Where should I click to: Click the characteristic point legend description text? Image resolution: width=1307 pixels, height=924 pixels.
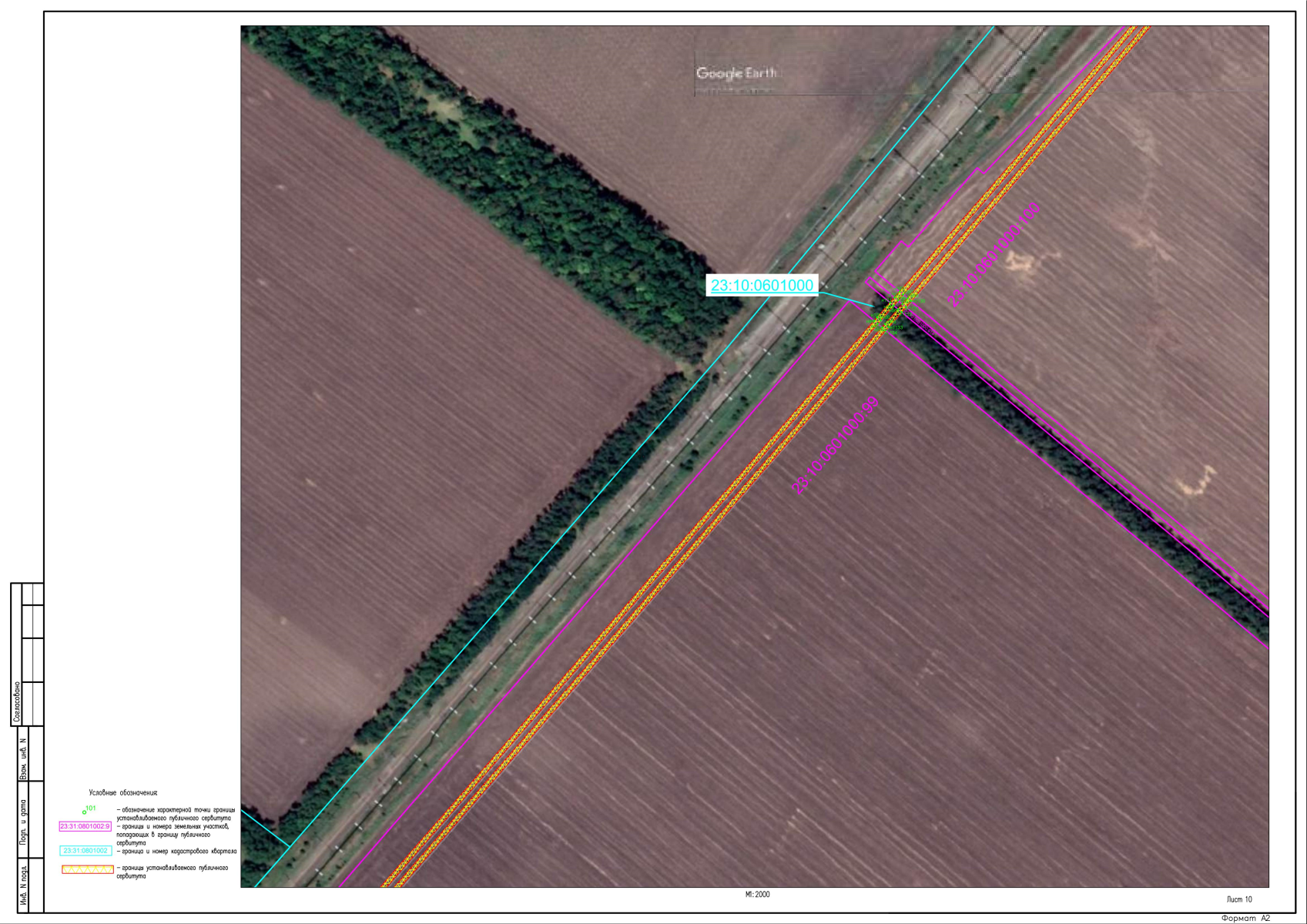tap(176, 814)
